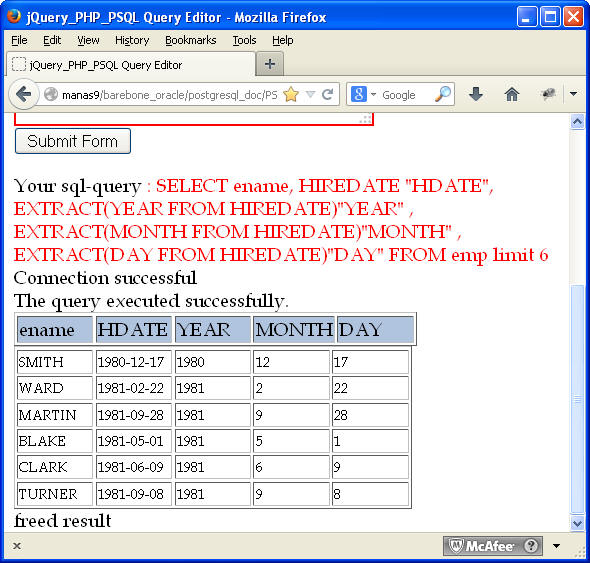Click the McAfee help question mark

(x=531, y=545)
